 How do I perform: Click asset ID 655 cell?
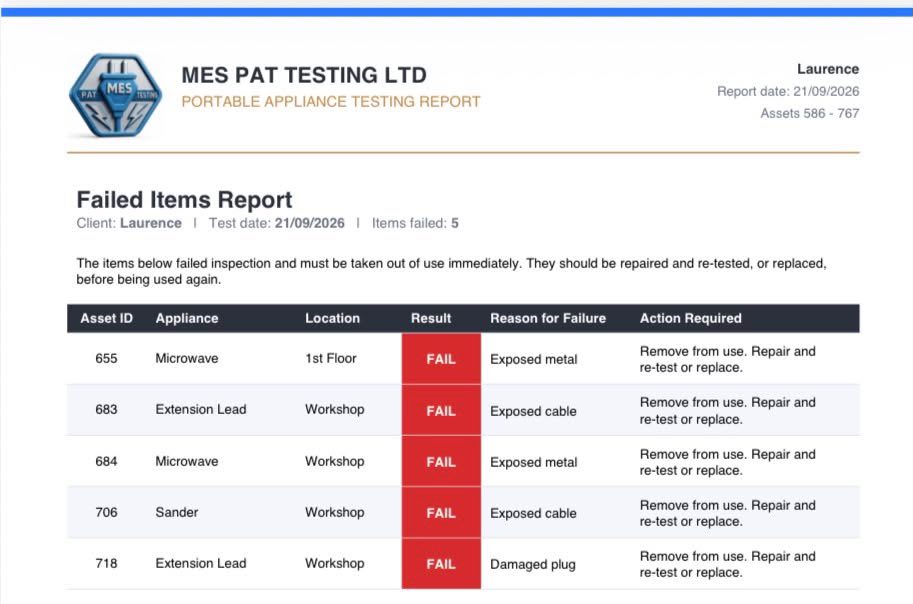click(x=106, y=358)
